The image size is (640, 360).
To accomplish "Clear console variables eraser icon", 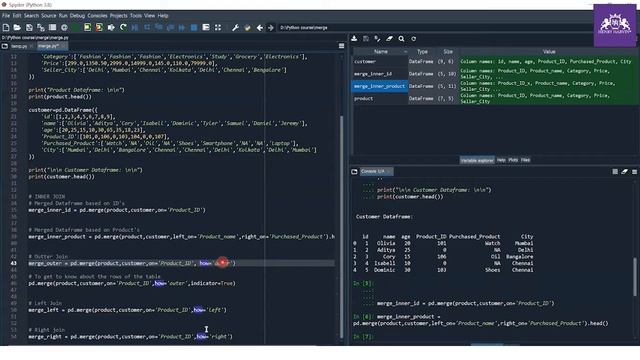I will pyautogui.click(x=624, y=171).
